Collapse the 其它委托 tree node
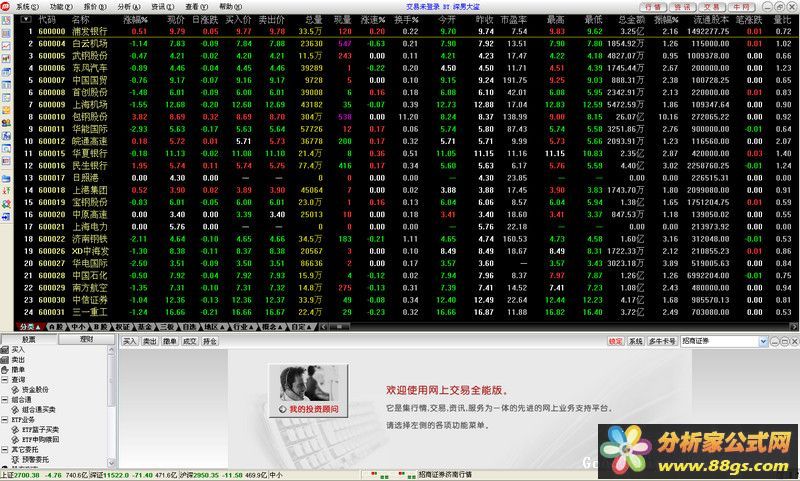This screenshot has height=481, width=800. click(5, 449)
